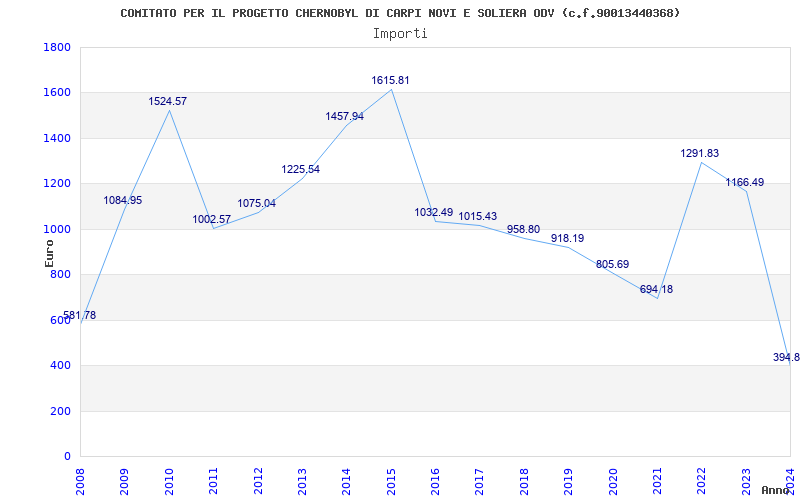This screenshot has height=500, width=800.
Task: Click the 581.78 data label
Action: coord(80,315)
